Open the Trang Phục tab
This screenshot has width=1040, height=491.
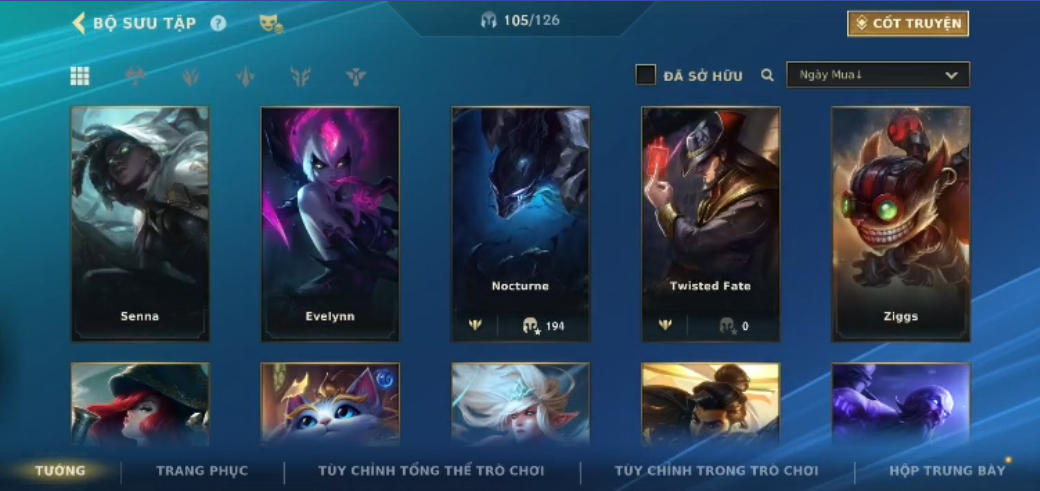point(202,471)
